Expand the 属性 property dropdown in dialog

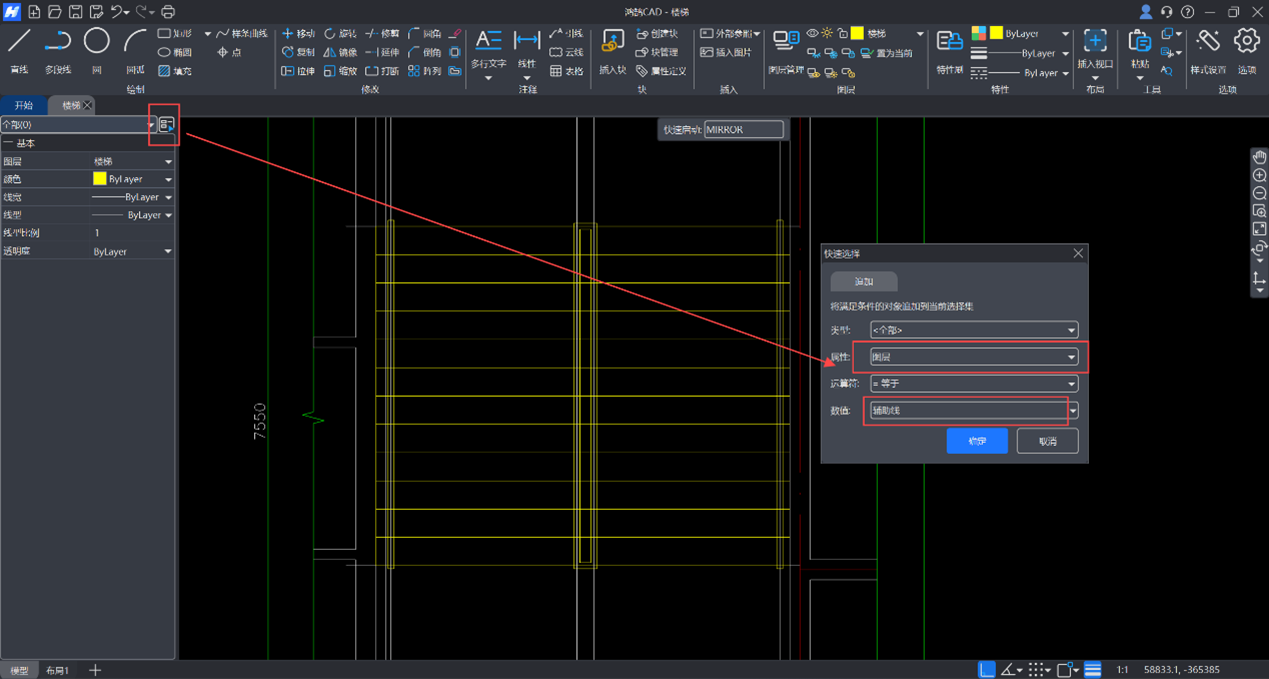[x=1071, y=357]
